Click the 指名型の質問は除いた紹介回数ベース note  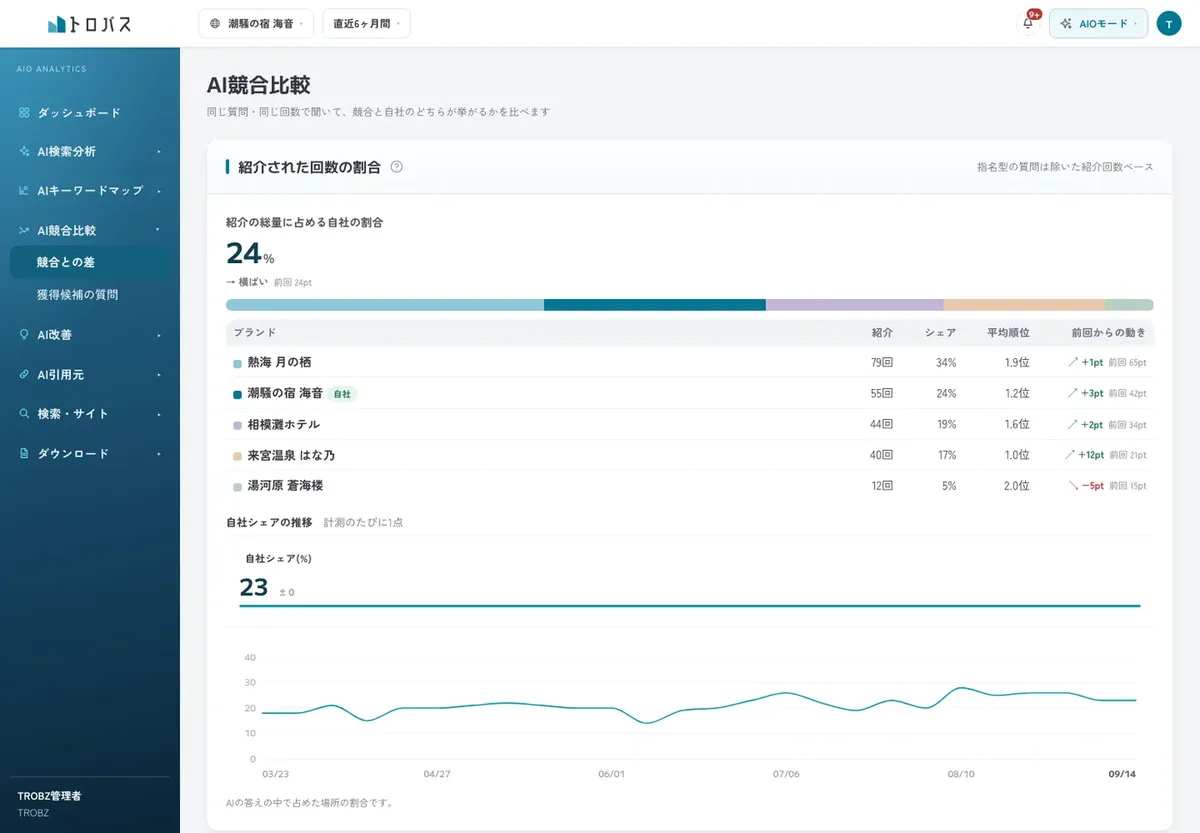(1065, 167)
